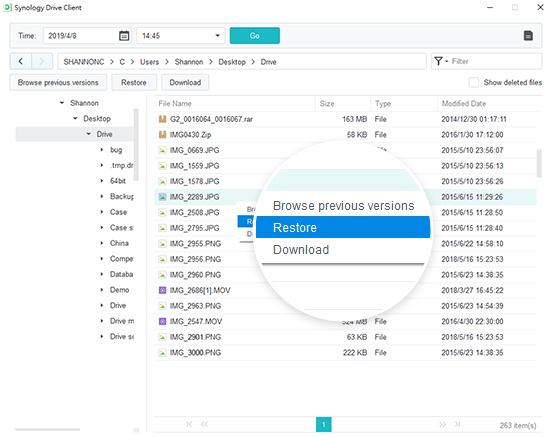Click the Download toolbar button
Viewport: 550px width, 437px height.
185,82
